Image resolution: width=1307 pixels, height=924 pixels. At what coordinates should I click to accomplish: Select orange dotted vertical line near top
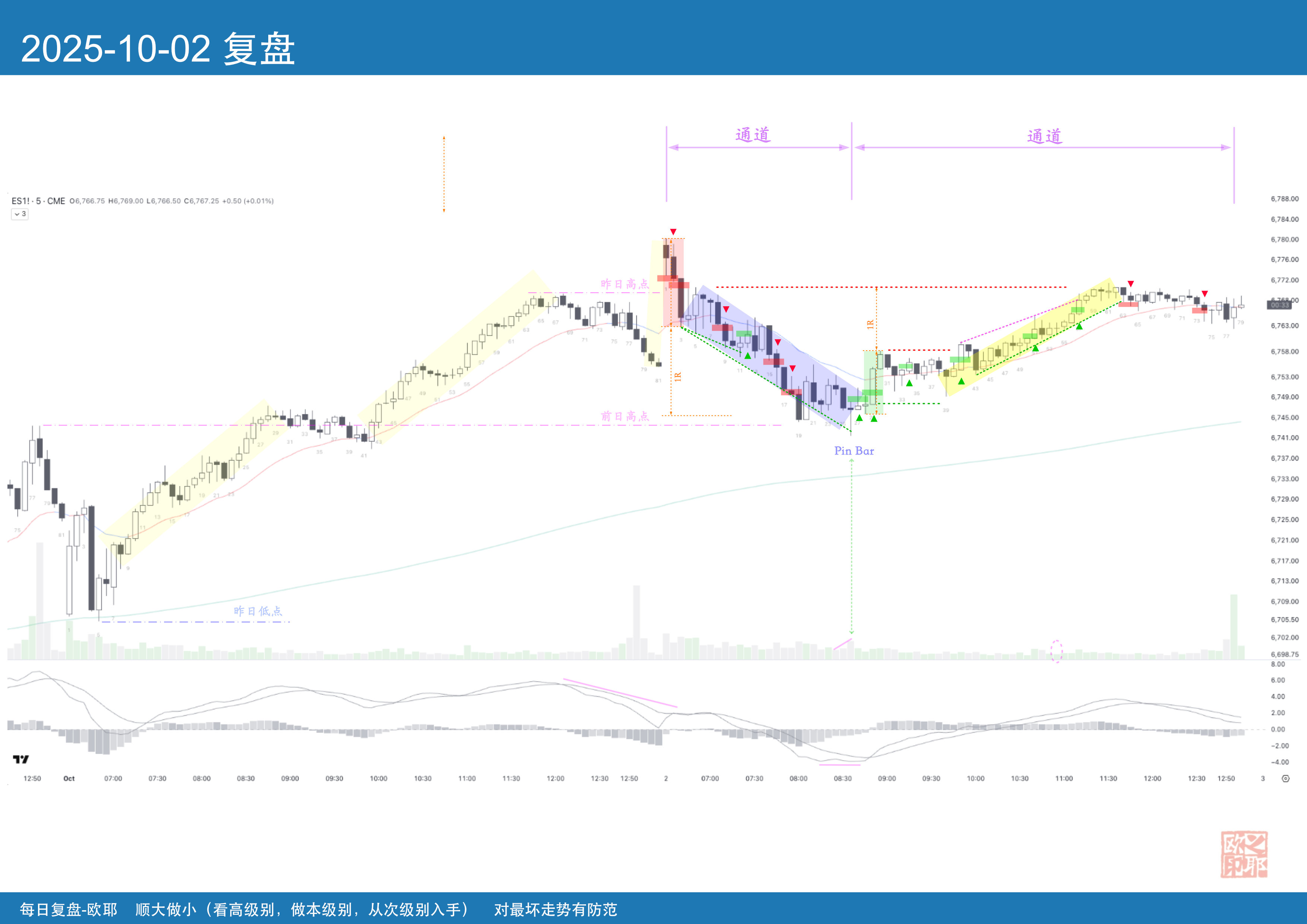(x=444, y=174)
